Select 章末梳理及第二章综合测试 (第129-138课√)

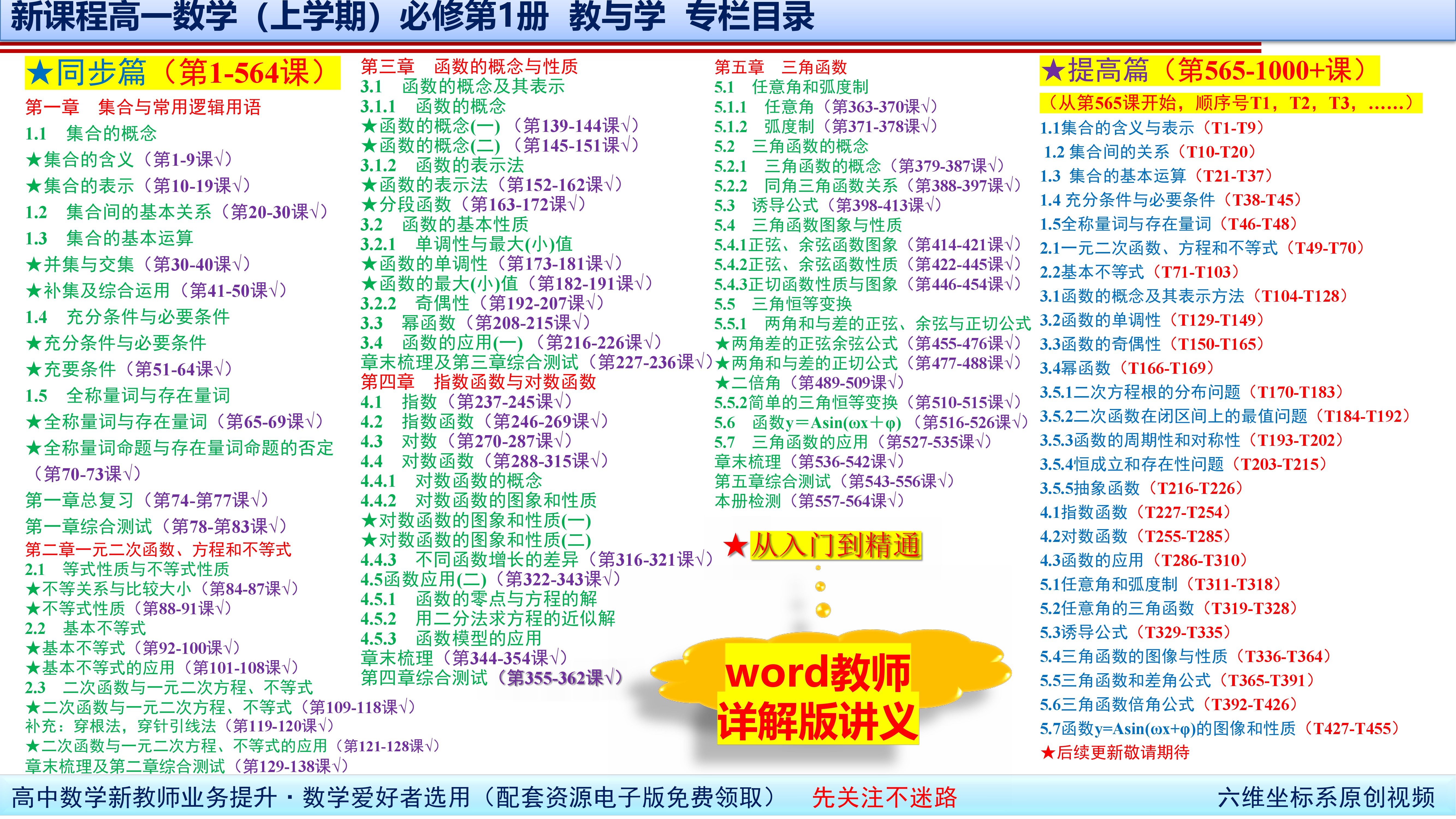click(187, 766)
